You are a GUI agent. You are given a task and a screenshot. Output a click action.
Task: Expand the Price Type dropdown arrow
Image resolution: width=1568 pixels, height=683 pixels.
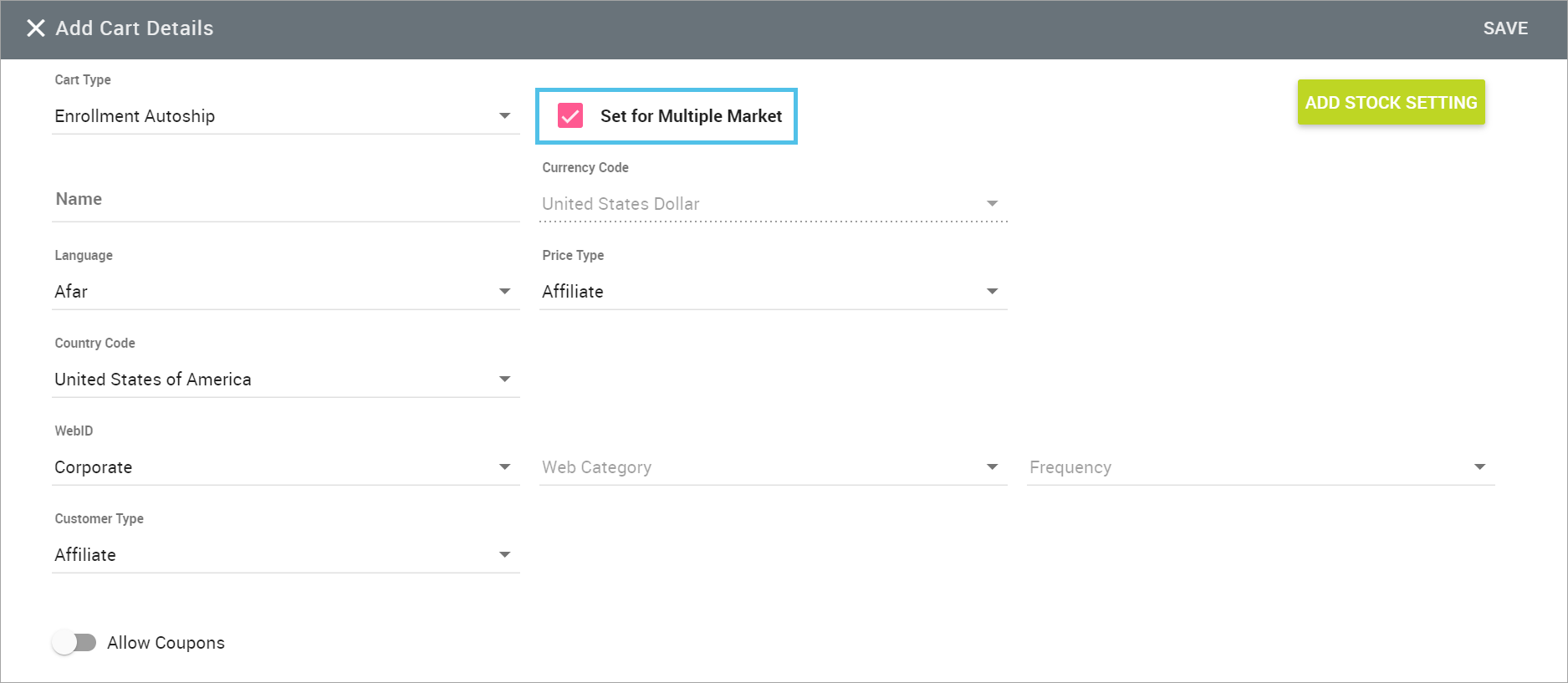click(x=992, y=291)
